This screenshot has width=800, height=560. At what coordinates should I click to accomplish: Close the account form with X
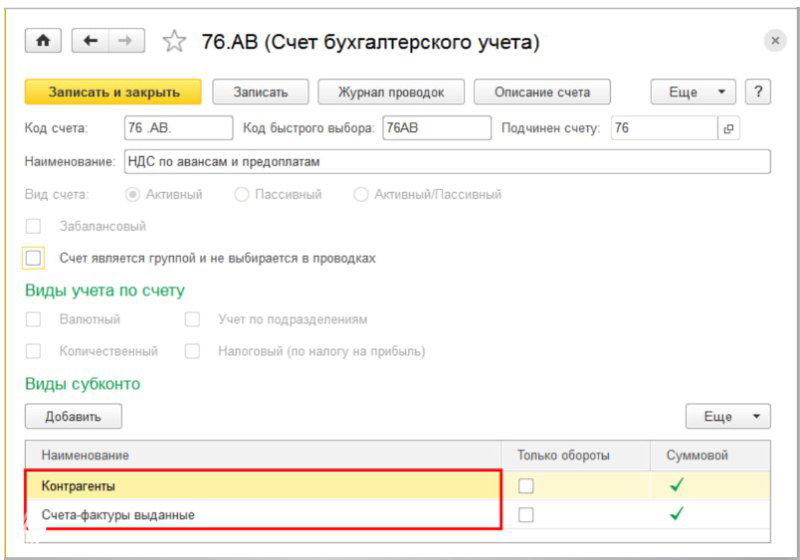[x=775, y=41]
